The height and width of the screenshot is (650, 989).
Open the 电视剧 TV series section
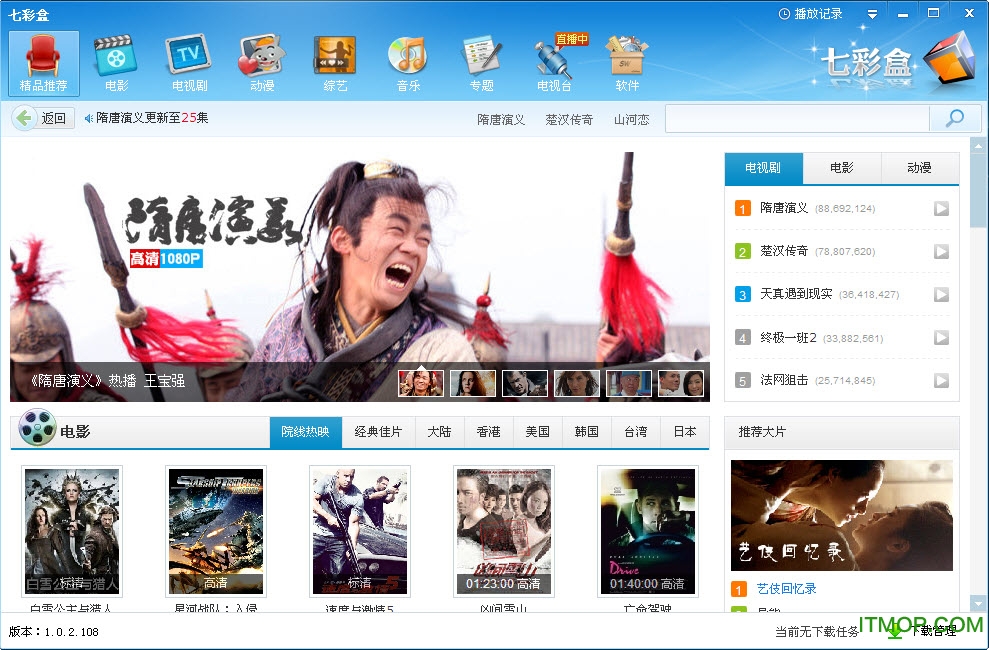[x=189, y=63]
